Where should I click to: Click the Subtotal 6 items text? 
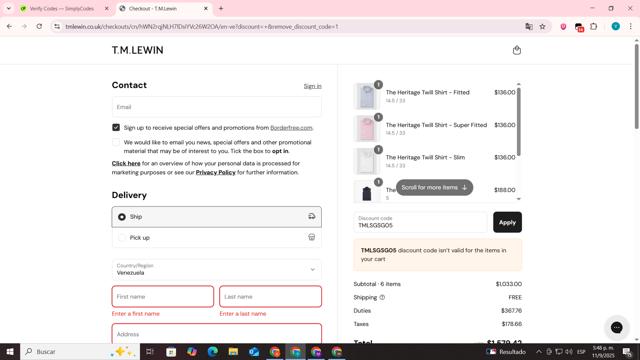click(377, 284)
